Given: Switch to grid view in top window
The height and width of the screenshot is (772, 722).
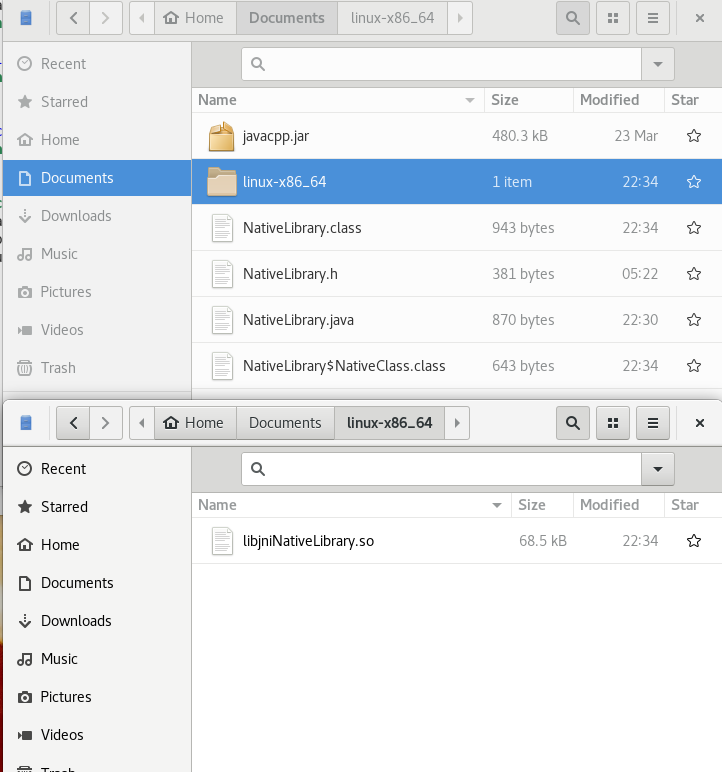Looking at the screenshot, I should coord(613,18).
